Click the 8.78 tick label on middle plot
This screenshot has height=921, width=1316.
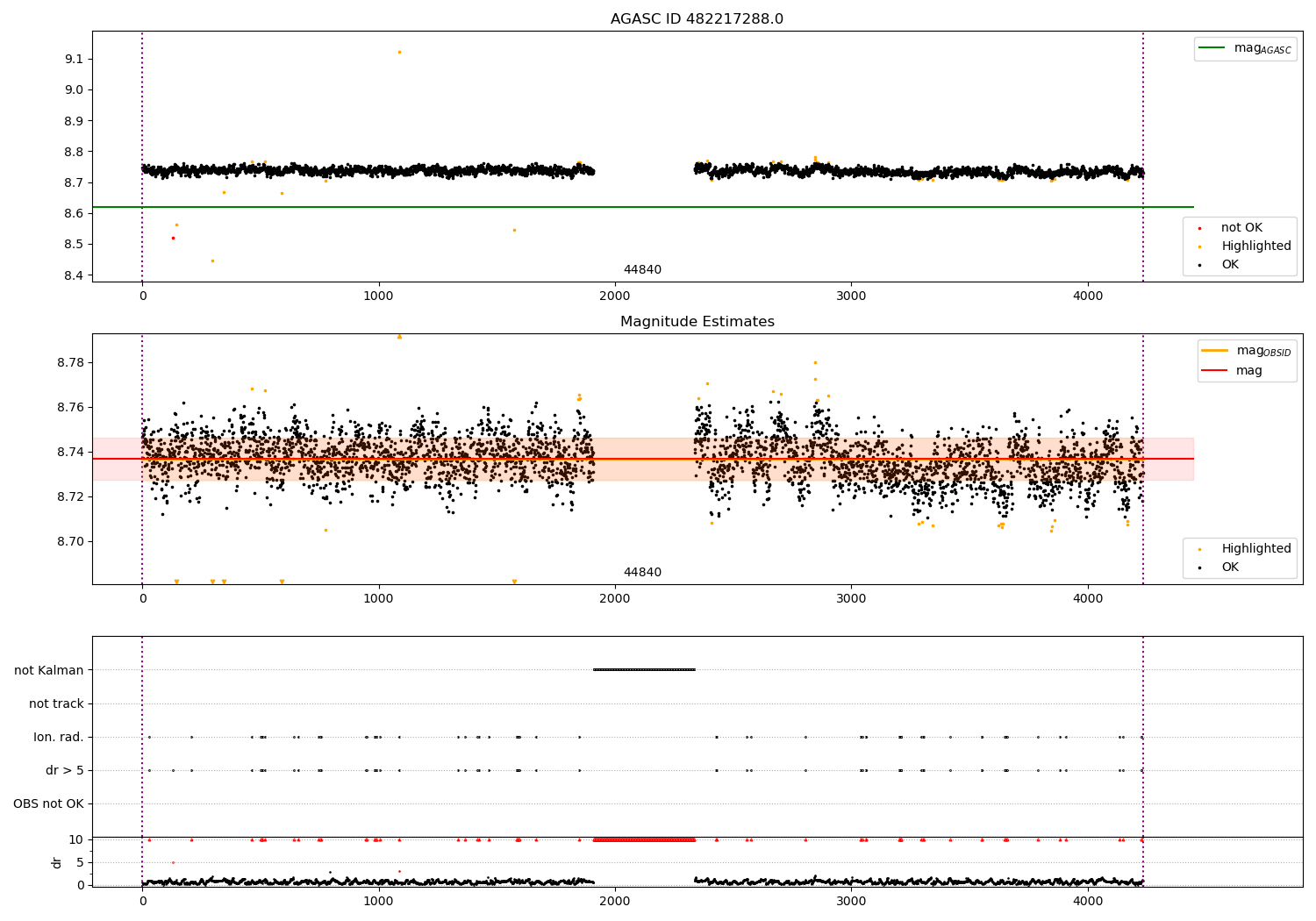(x=72, y=363)
